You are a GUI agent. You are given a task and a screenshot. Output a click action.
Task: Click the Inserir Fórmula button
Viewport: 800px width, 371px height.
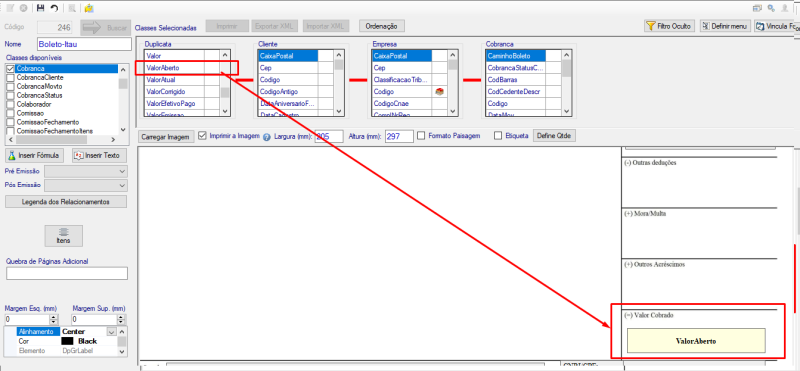tap(35, 155)
